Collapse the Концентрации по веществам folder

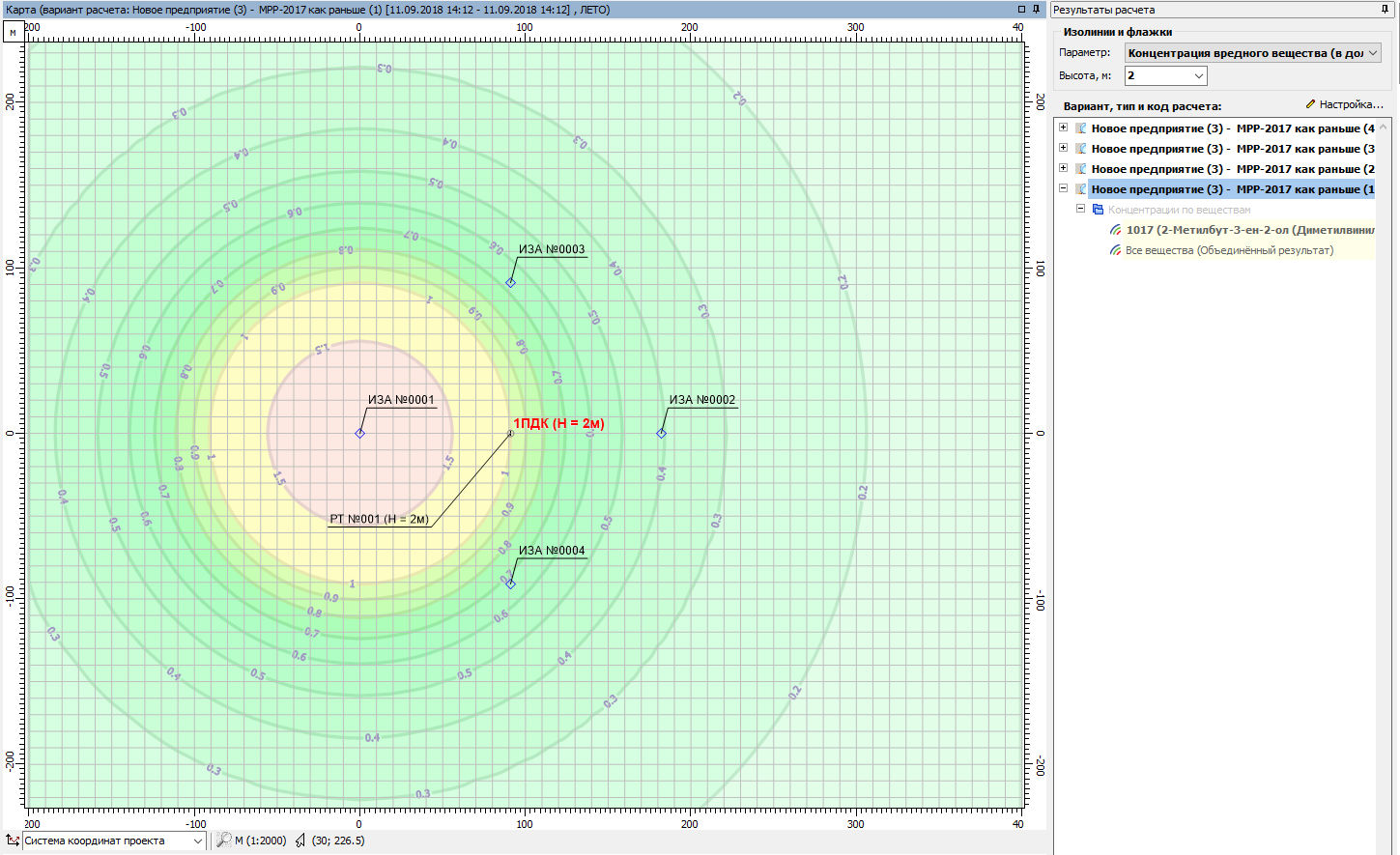[1080, 210]
